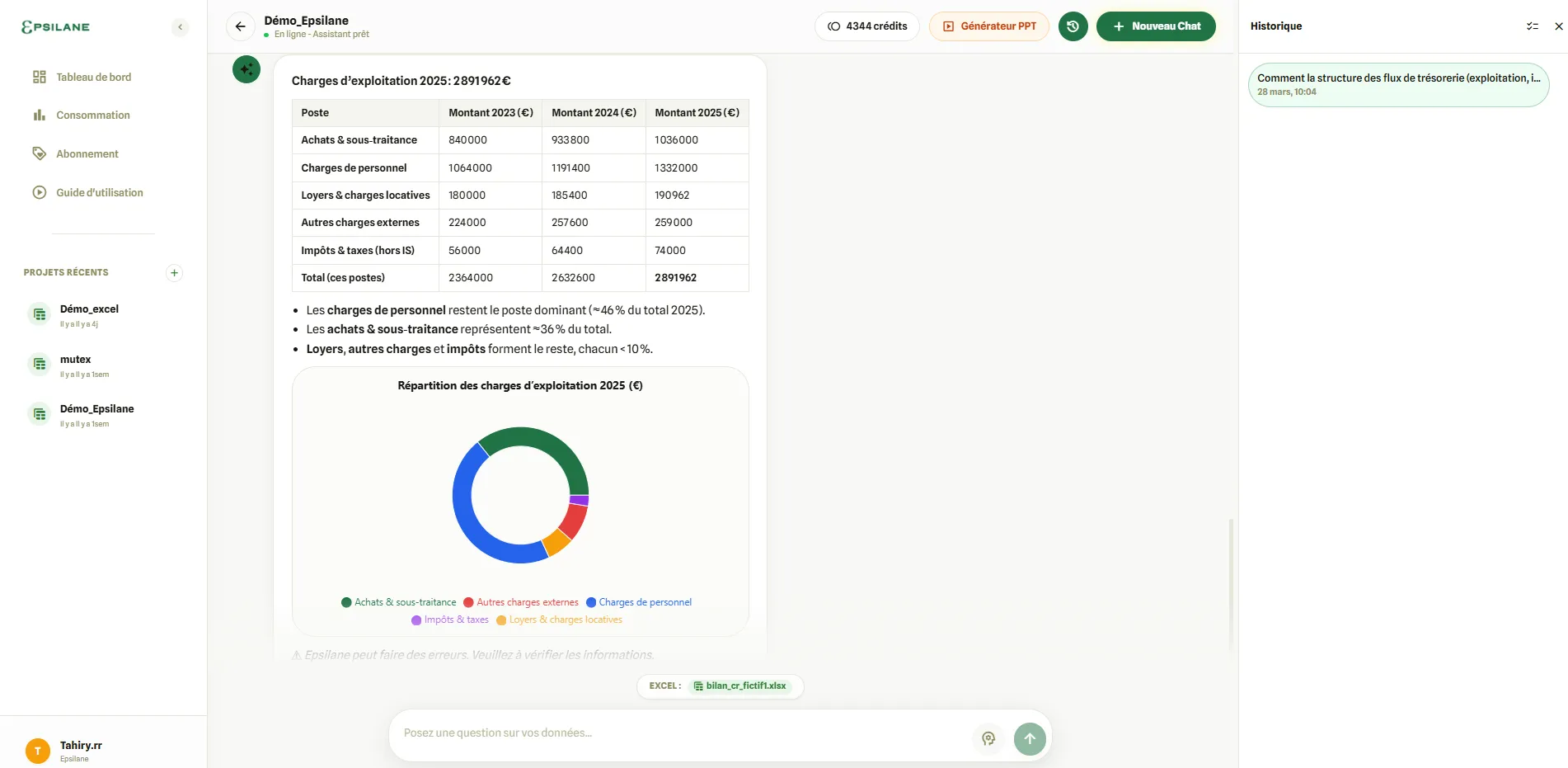Screen dimensions: 1568x768
Task: Open the bilan_cr_fictif1.xlsx file chip
Action: tap(740, 686)
